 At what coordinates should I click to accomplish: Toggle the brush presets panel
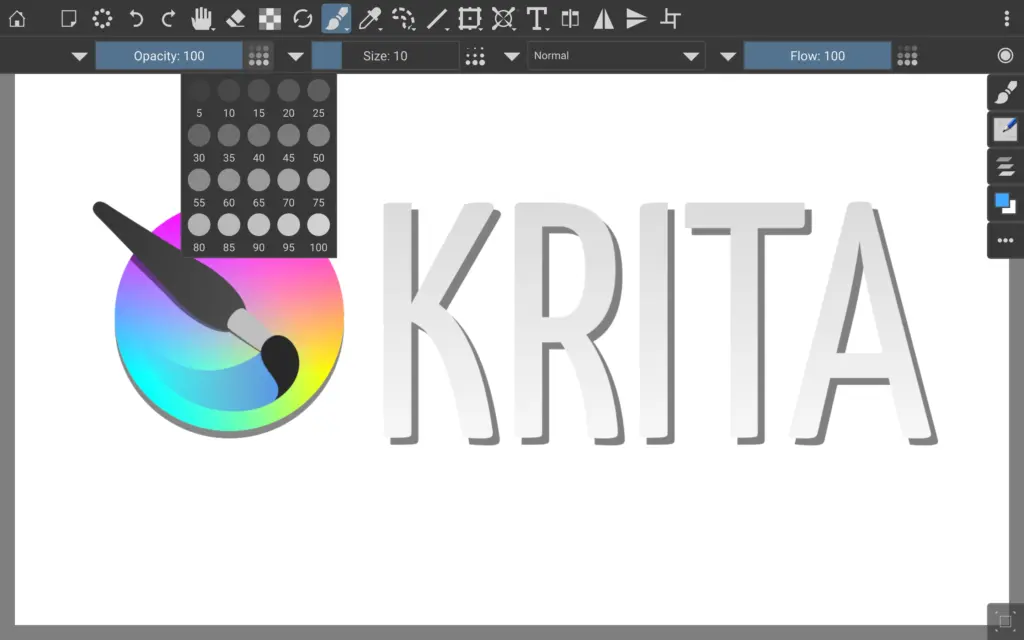tap(1005, 93)
